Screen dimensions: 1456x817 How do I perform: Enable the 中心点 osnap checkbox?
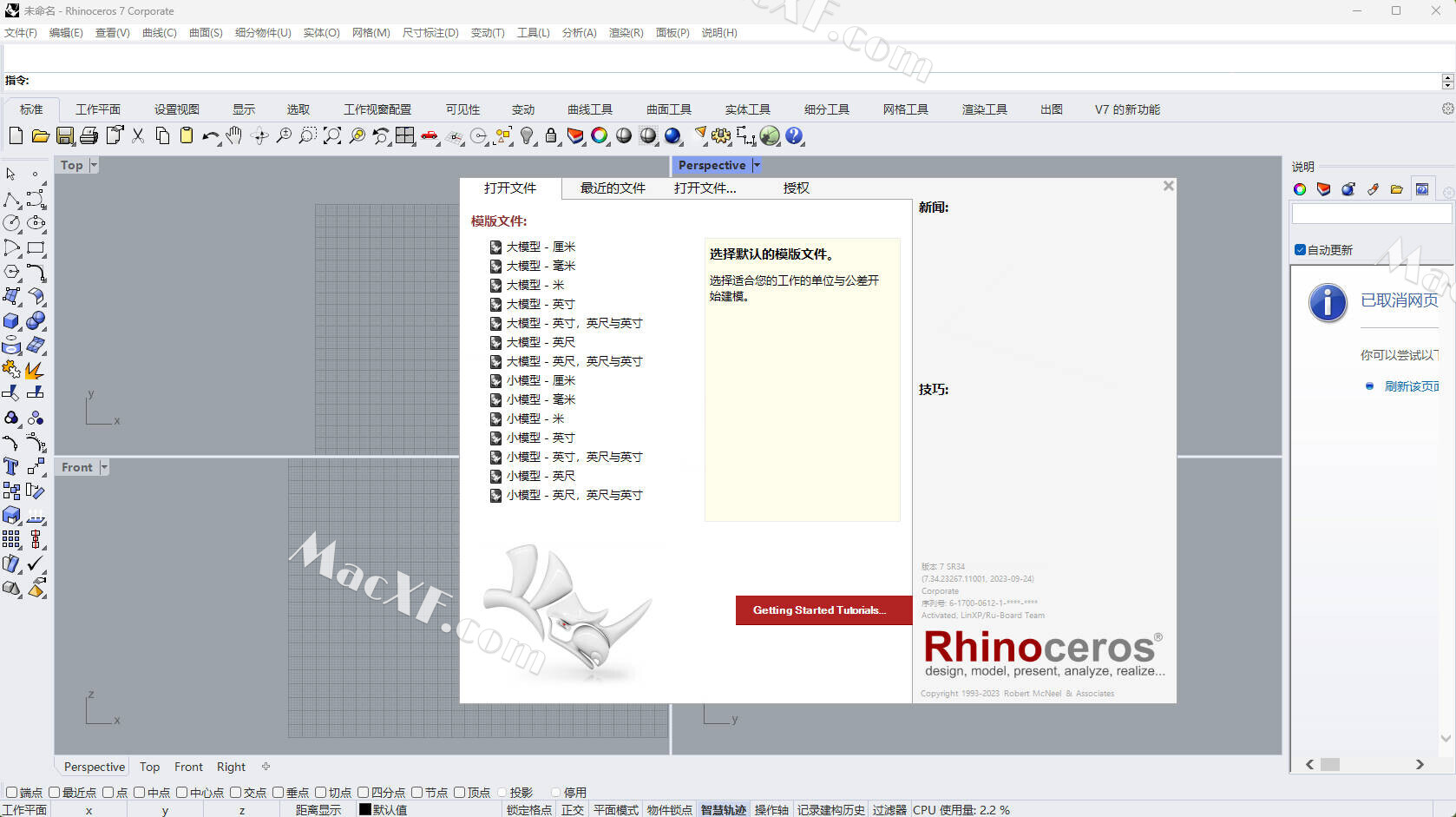tap(182, 792)
